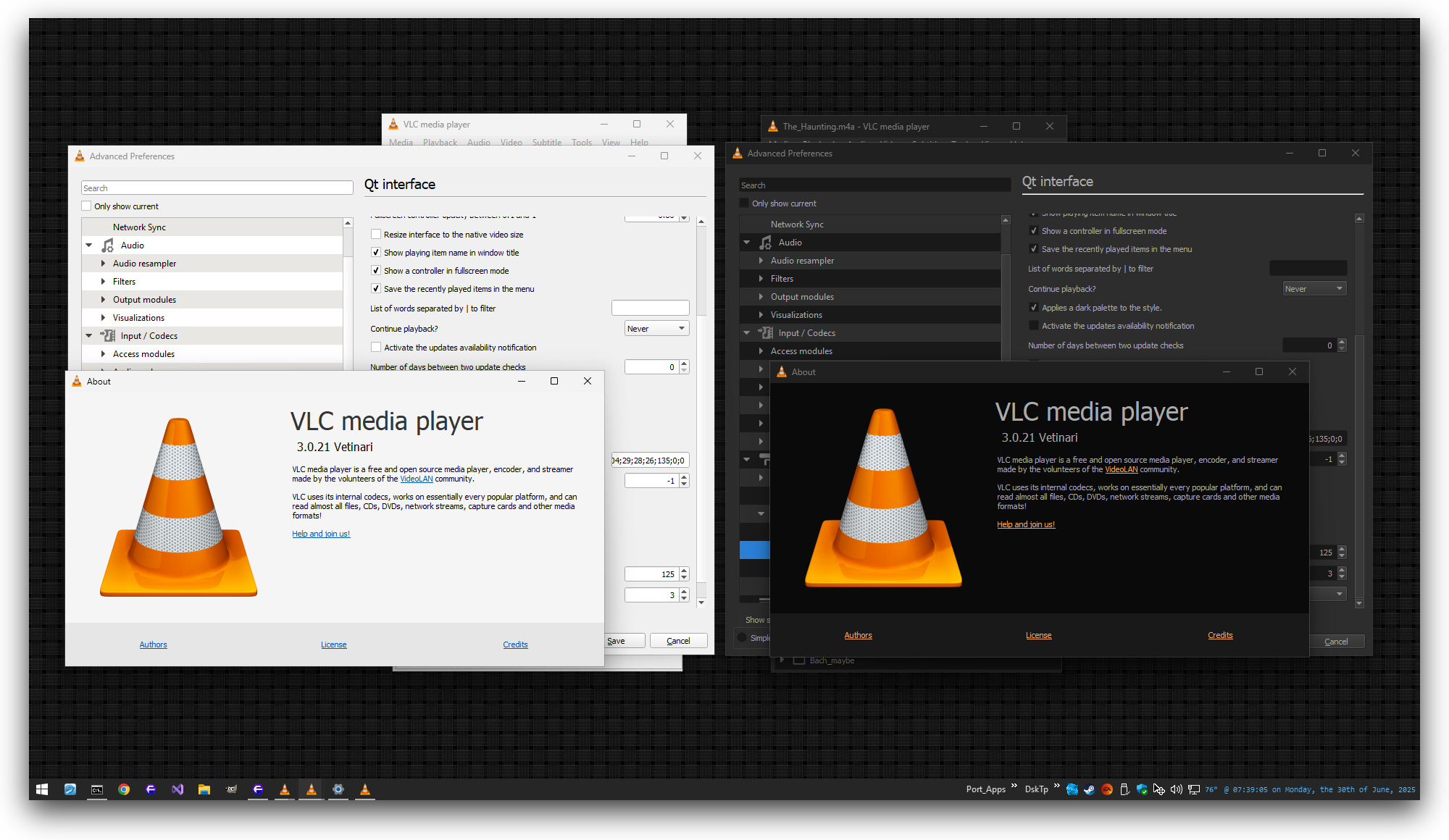Click the Input / Codecs icon in dark tree
The image size is (1449, 840).
766,333
